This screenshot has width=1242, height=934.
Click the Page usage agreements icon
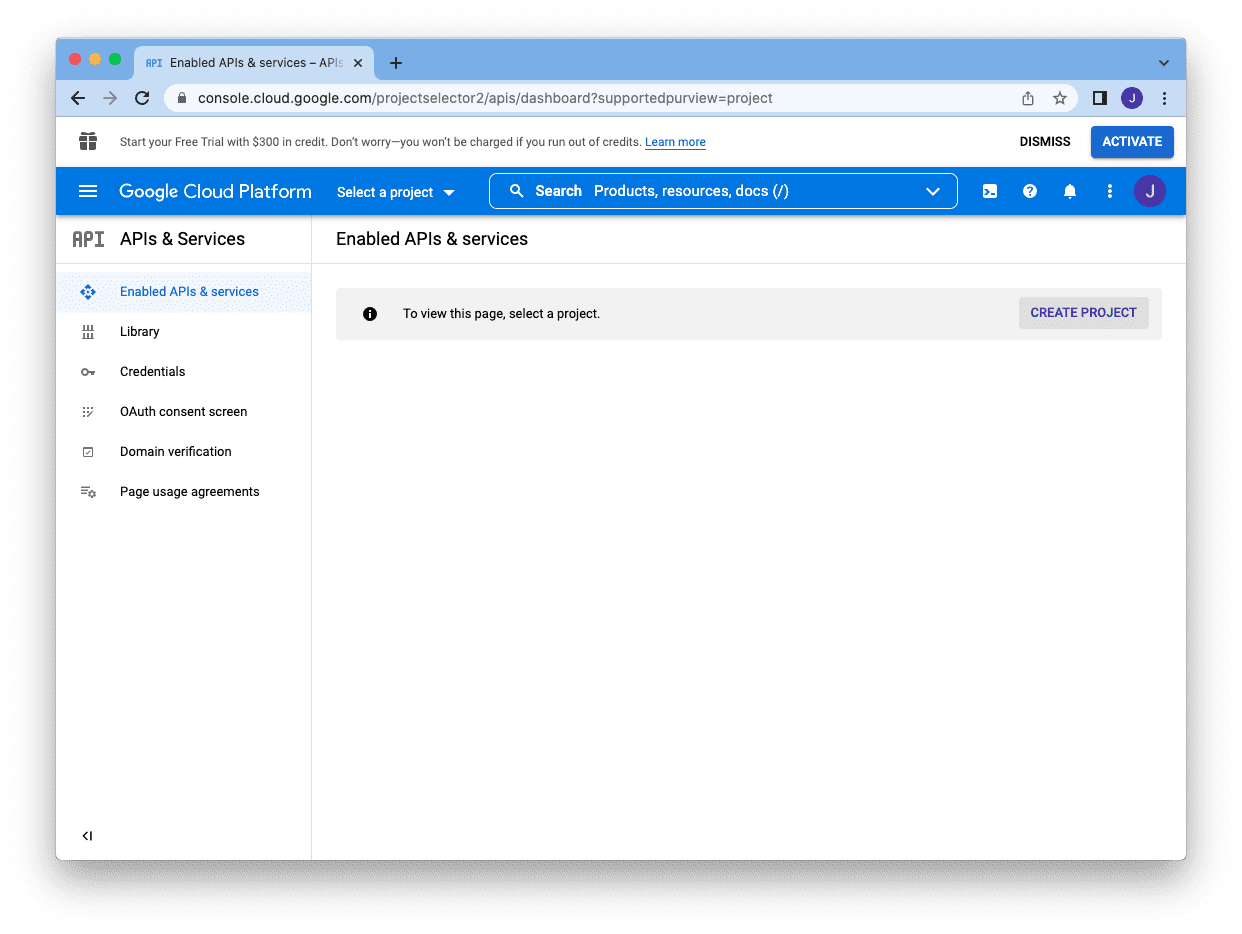tap(88, 492)
